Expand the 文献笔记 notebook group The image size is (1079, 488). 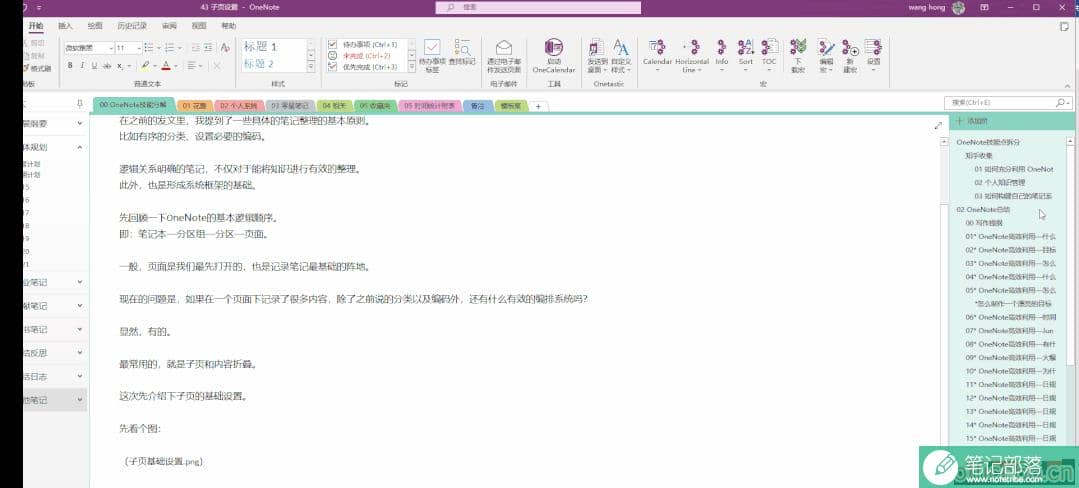click(x=80, y=306)
